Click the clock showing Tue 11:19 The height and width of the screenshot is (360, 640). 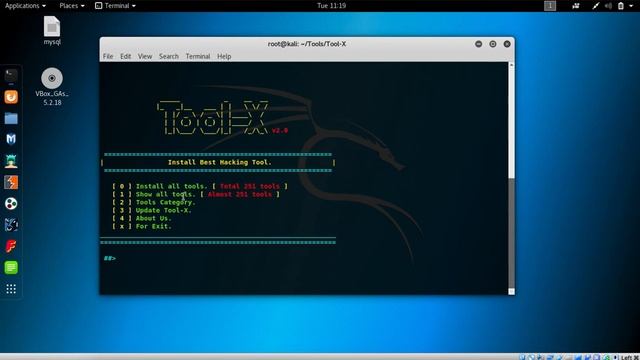click(x=331, y=6)
